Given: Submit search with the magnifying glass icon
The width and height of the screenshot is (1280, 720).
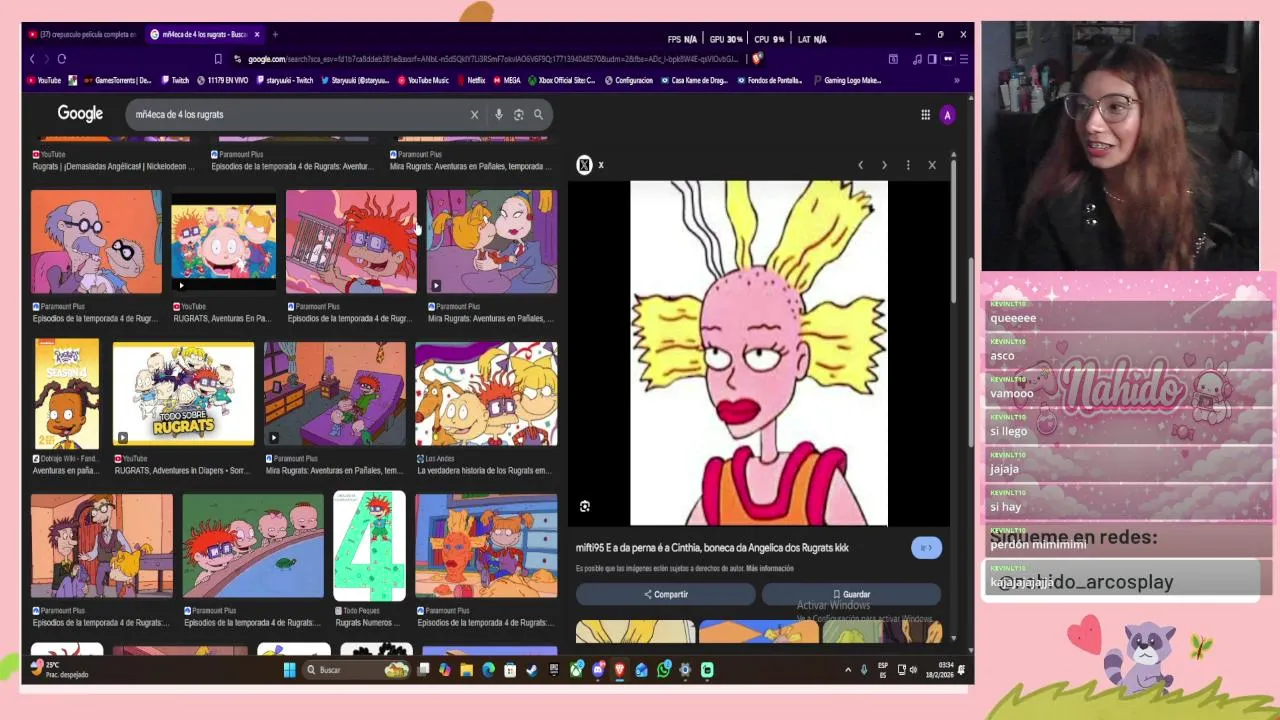Looking at the screenshot, I should (538, 115).
